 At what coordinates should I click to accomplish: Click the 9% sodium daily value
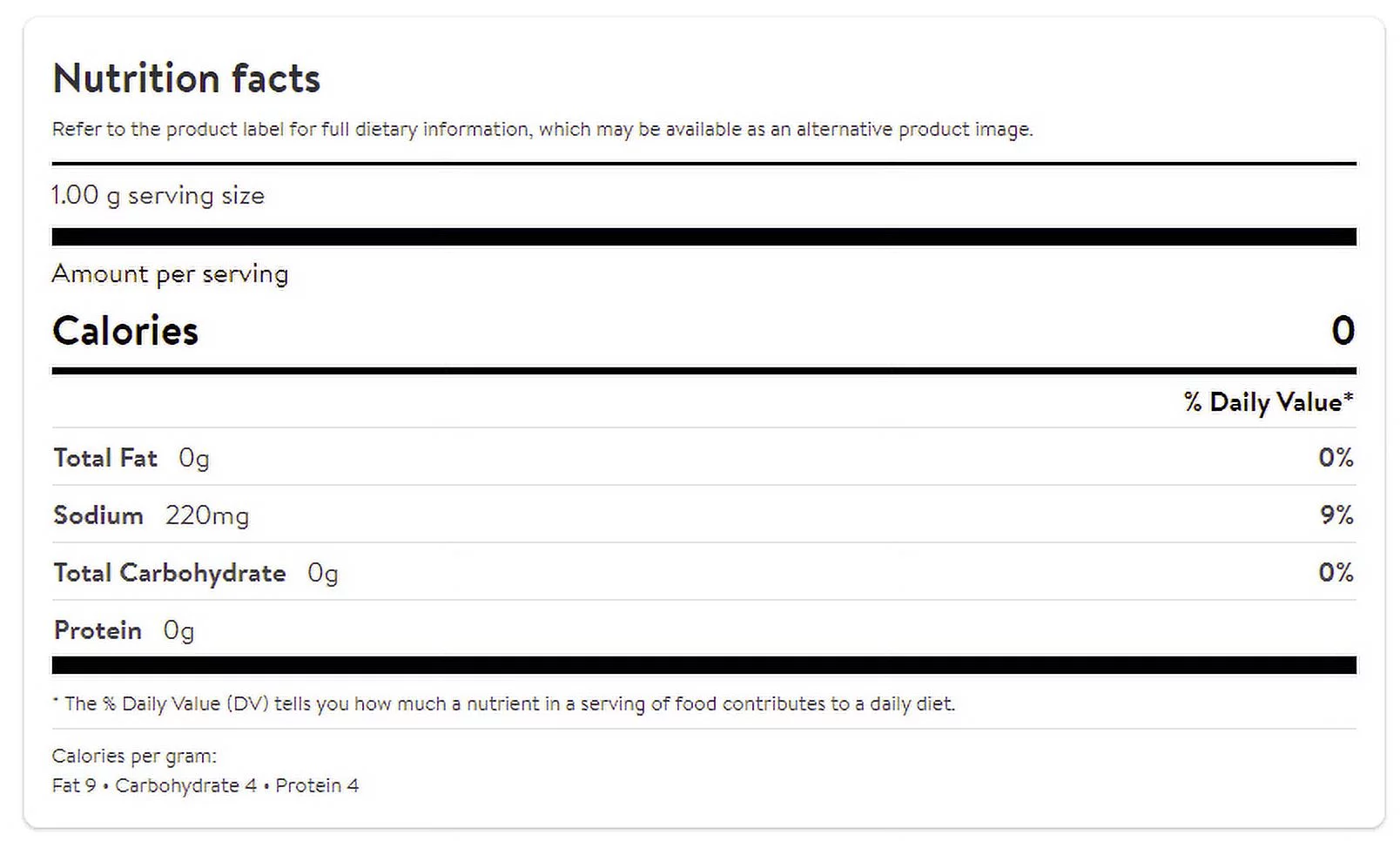[x=1336, y=515]
